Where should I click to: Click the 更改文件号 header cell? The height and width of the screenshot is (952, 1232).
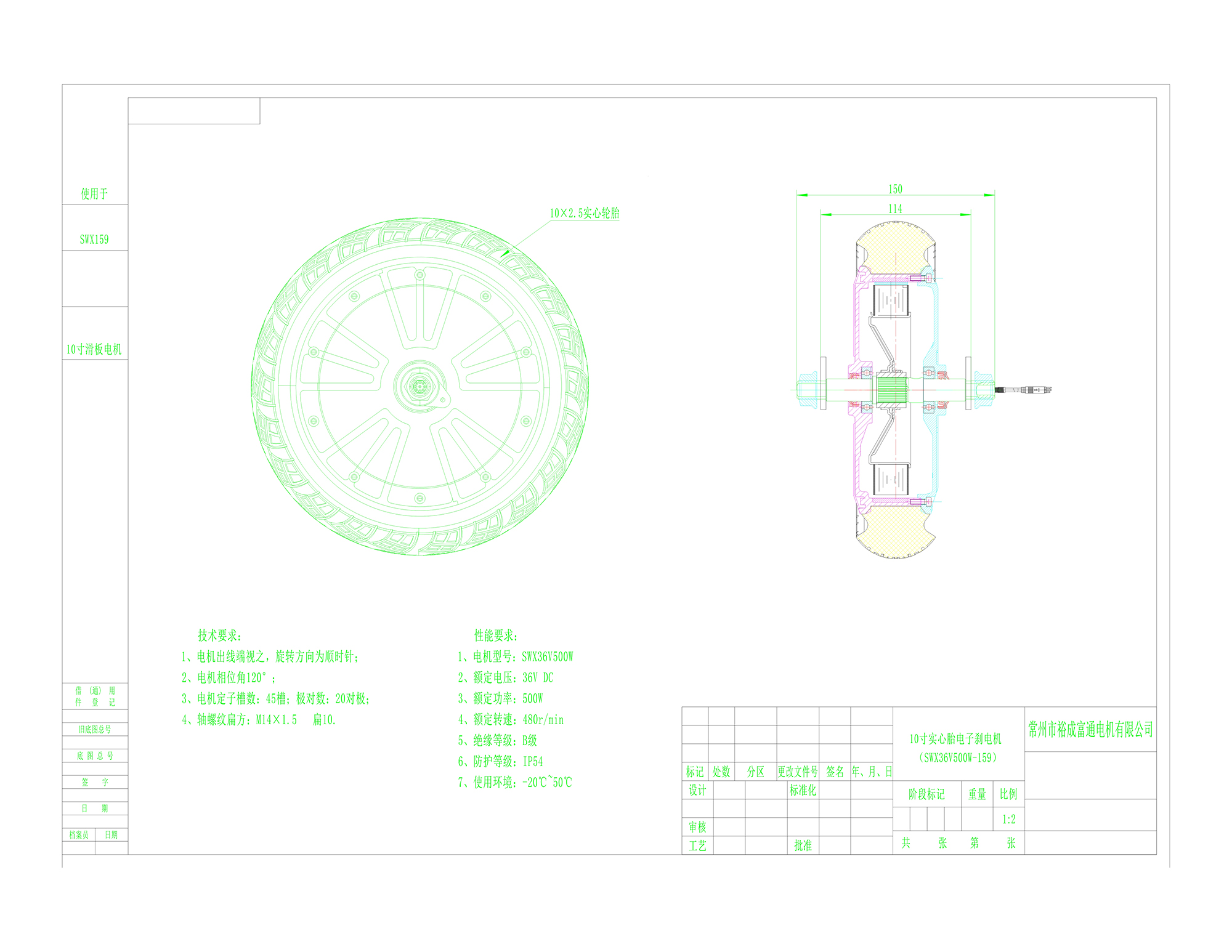point(798,772)
